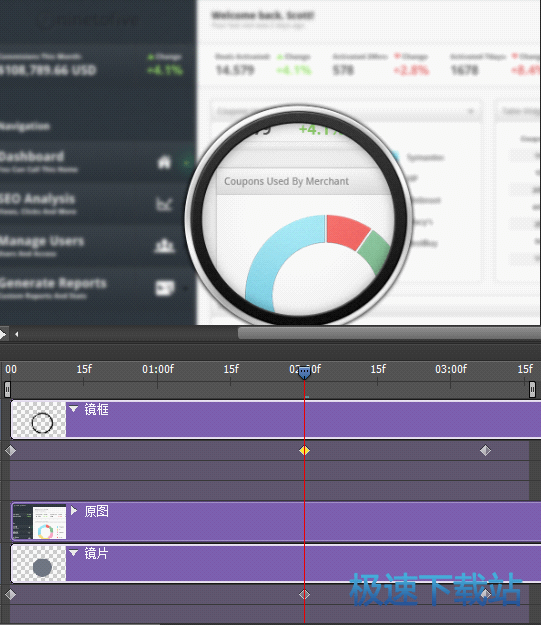Screen dimensions: 543x627
Task: Select first keyframe of 镜框 track
Action: (10, 451)
